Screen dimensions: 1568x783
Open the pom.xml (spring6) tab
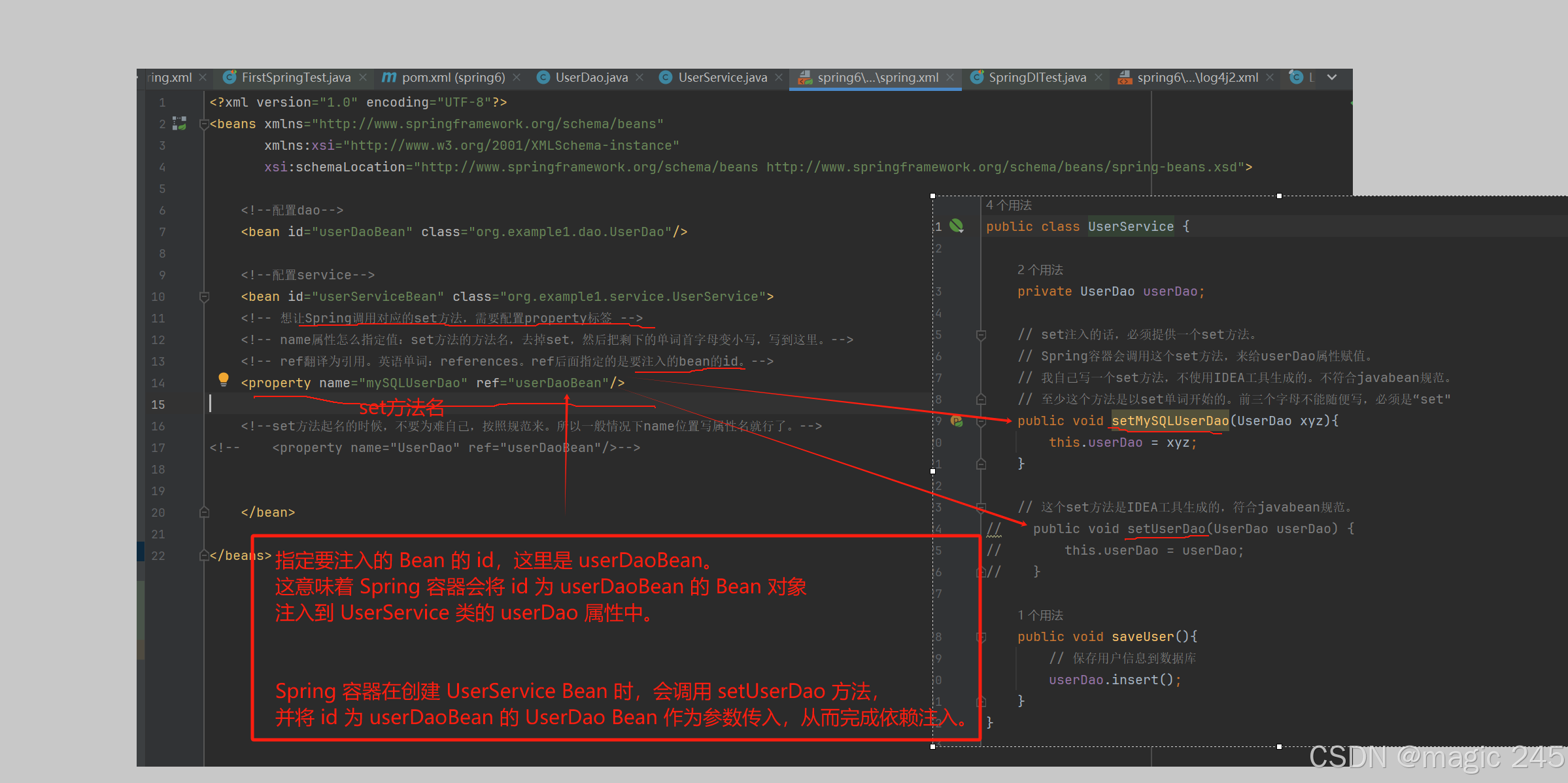tap(452, 77)
